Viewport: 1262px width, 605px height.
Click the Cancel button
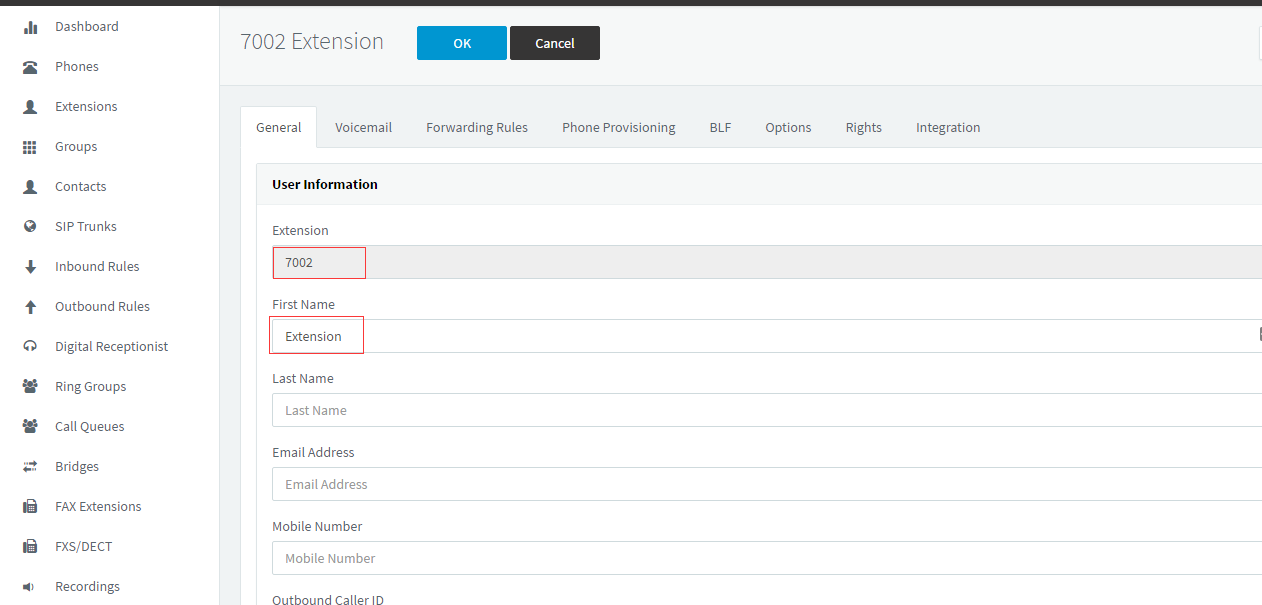pyautogui.click(x=555, y=43)
